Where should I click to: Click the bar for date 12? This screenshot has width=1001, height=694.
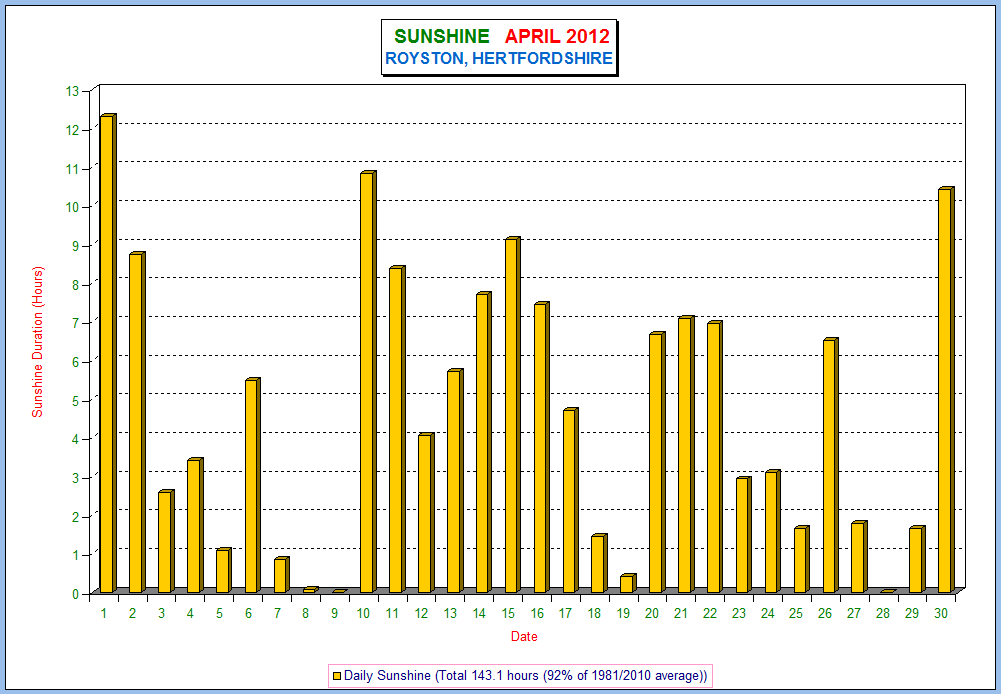click(426, 513)
